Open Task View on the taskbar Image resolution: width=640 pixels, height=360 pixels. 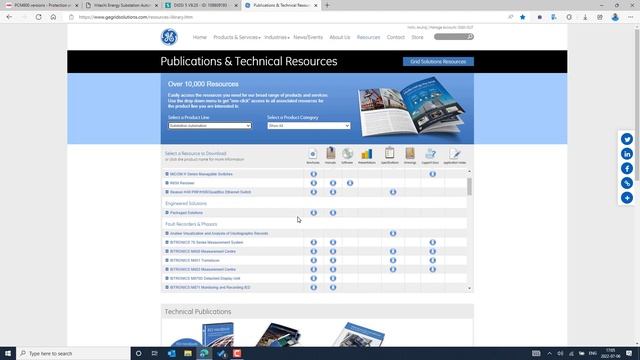[154, 353]
